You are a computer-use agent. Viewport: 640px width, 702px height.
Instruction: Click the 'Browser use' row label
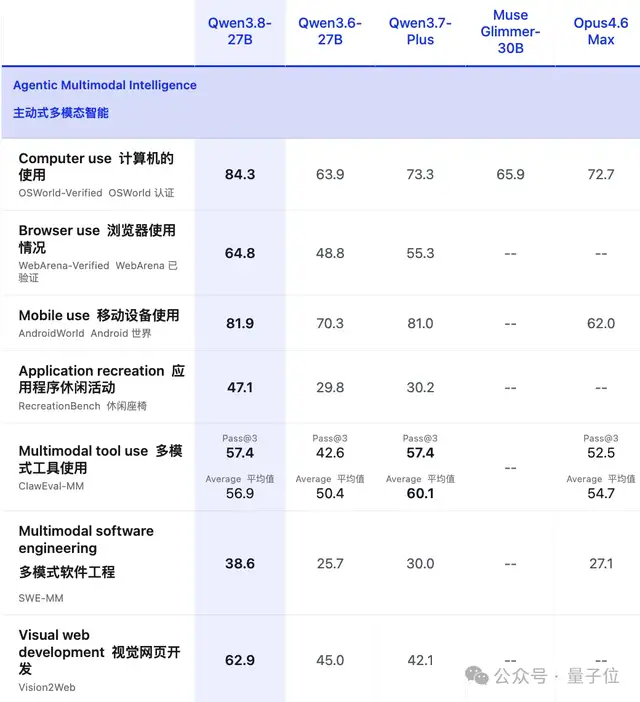(59, 231)
